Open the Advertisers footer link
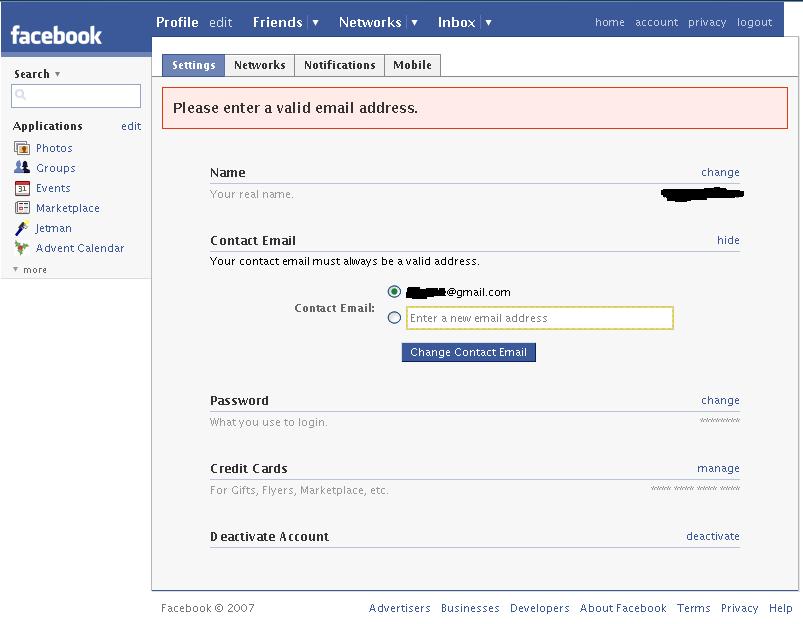Image resolution: width=803 pixels, height=624 pixels. pos(399,608)
